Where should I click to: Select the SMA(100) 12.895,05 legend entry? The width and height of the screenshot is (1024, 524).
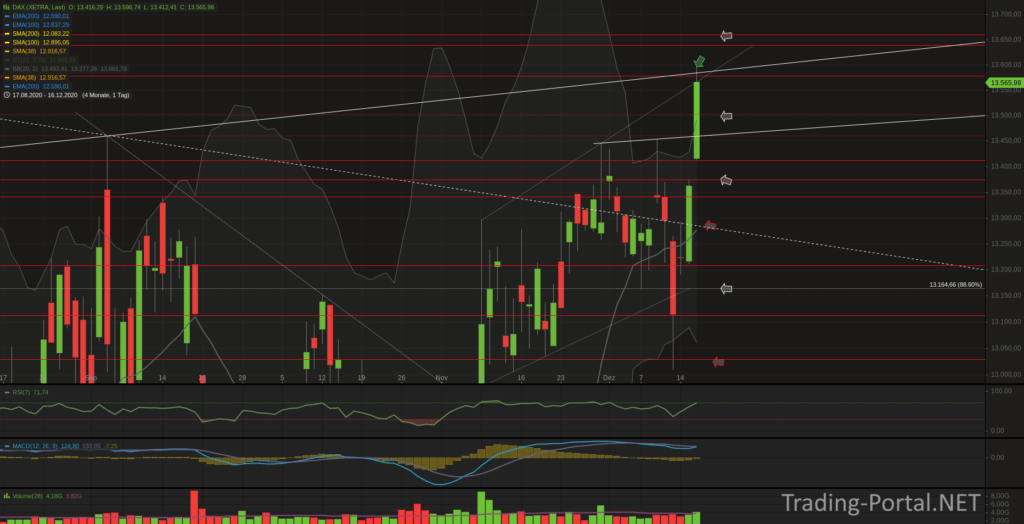[x=40, y=42]
